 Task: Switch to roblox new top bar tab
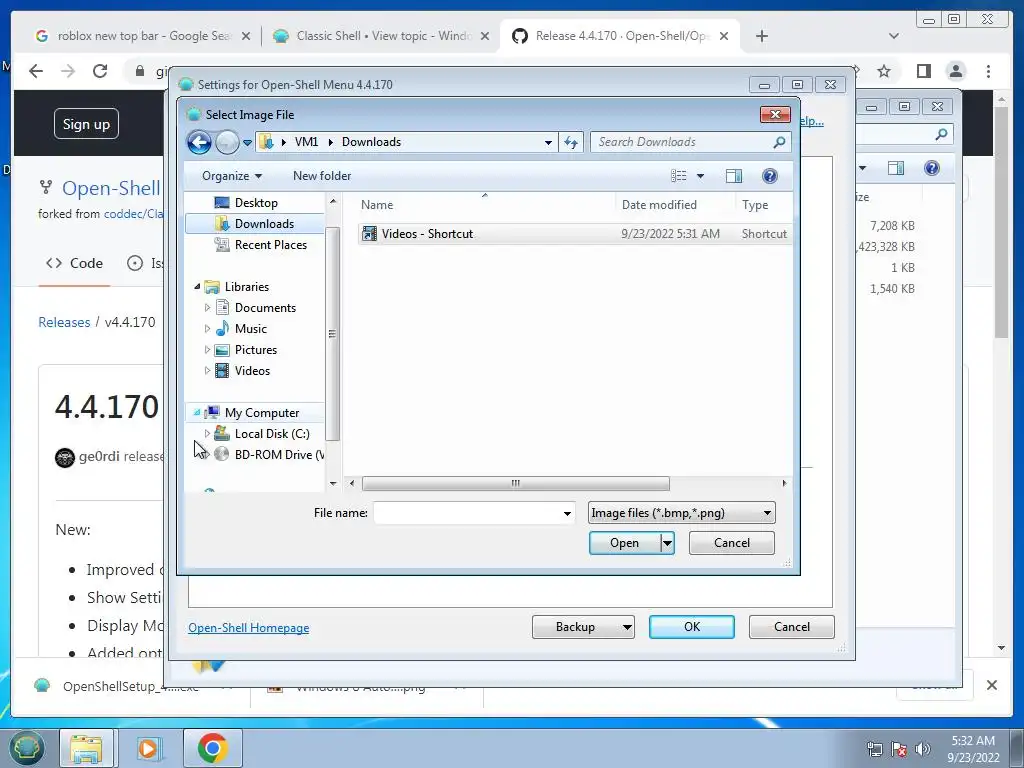[x=142, y=36]
